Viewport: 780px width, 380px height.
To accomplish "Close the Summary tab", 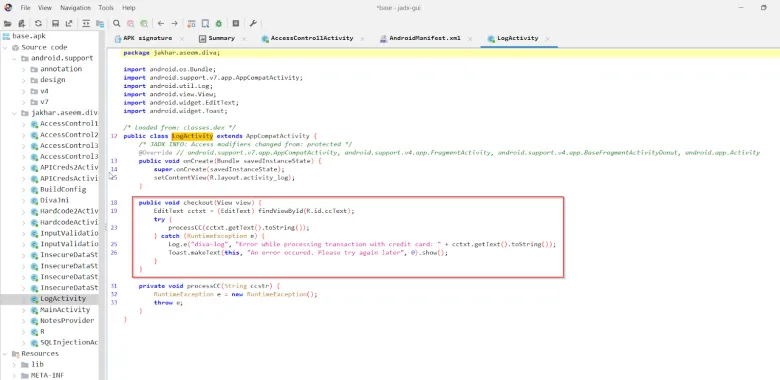I will (244, 38).
